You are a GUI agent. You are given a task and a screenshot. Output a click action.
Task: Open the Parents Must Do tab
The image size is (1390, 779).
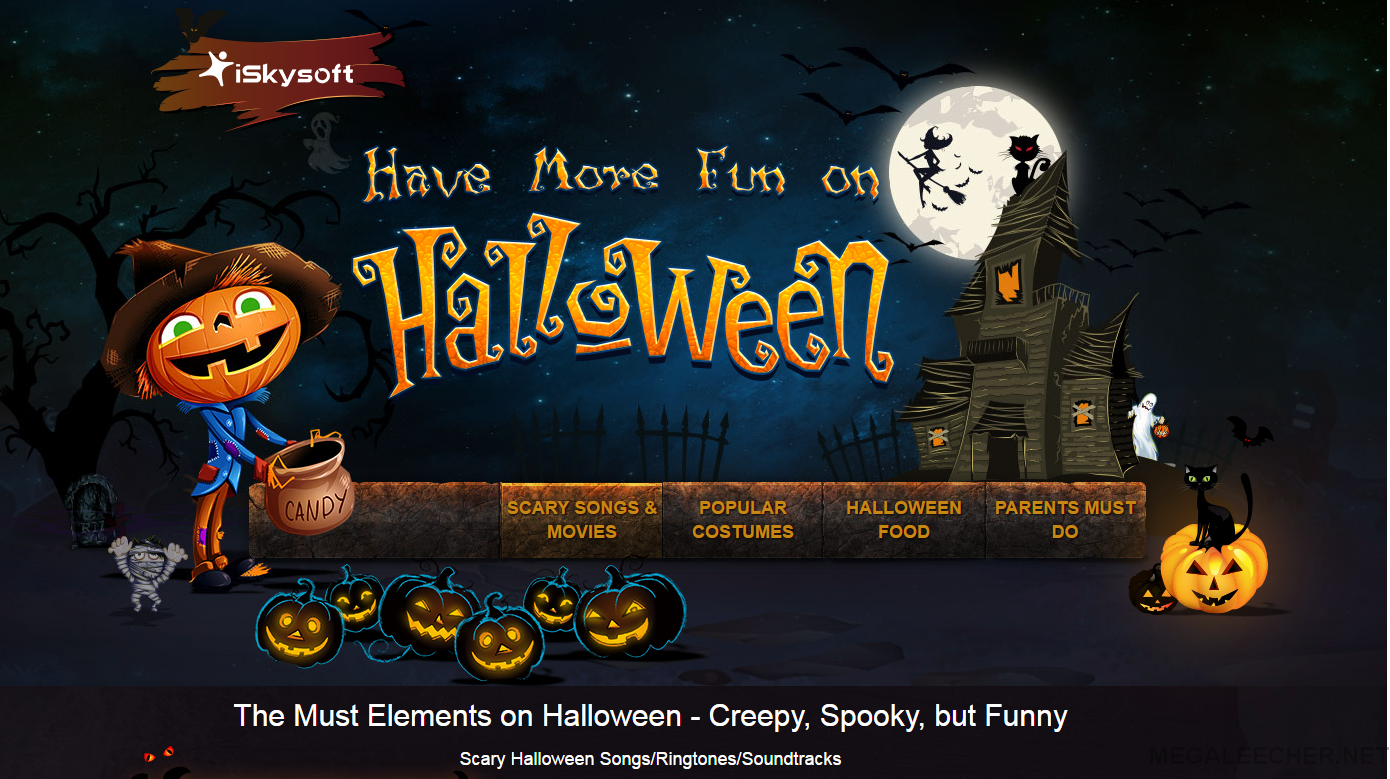[x=1065, y=520]
